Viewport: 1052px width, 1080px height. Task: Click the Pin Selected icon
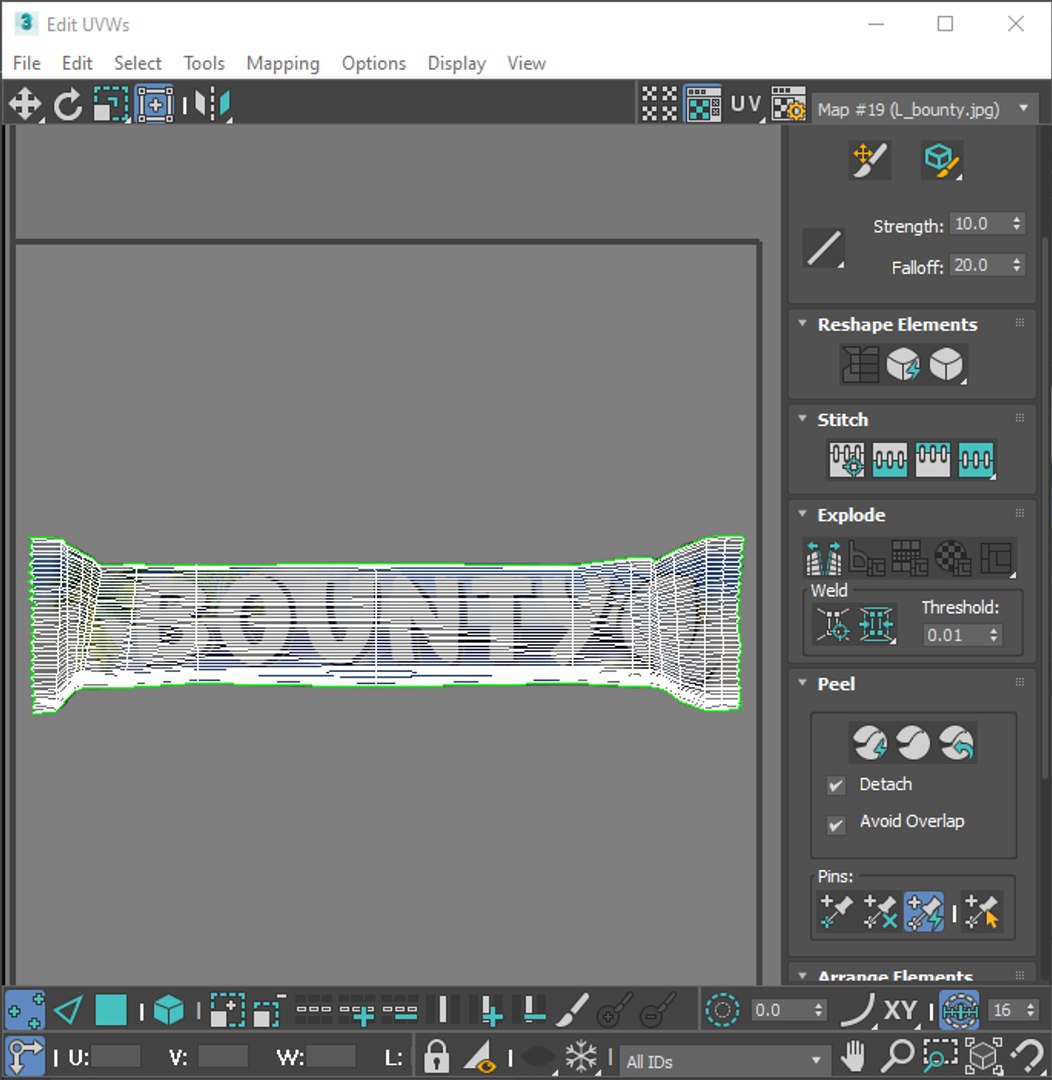[835, 912]
